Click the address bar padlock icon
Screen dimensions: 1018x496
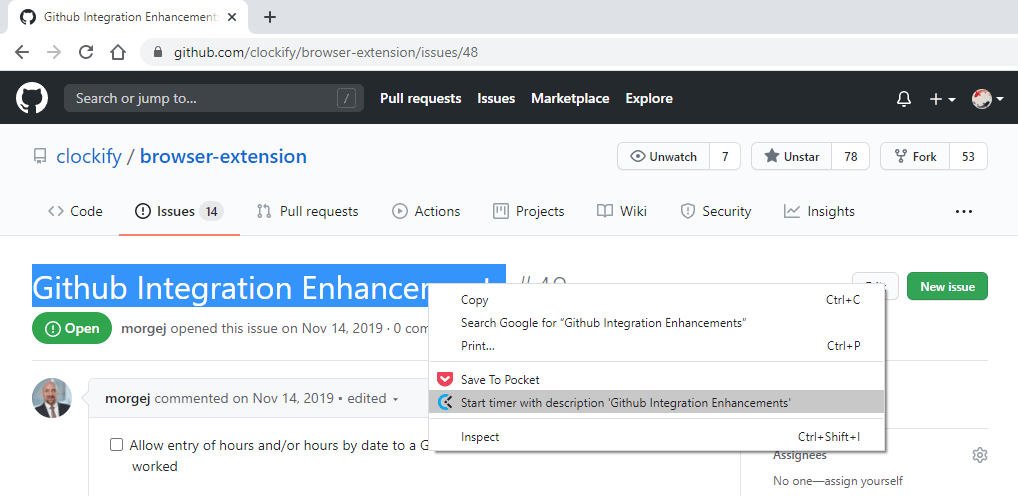157,53
